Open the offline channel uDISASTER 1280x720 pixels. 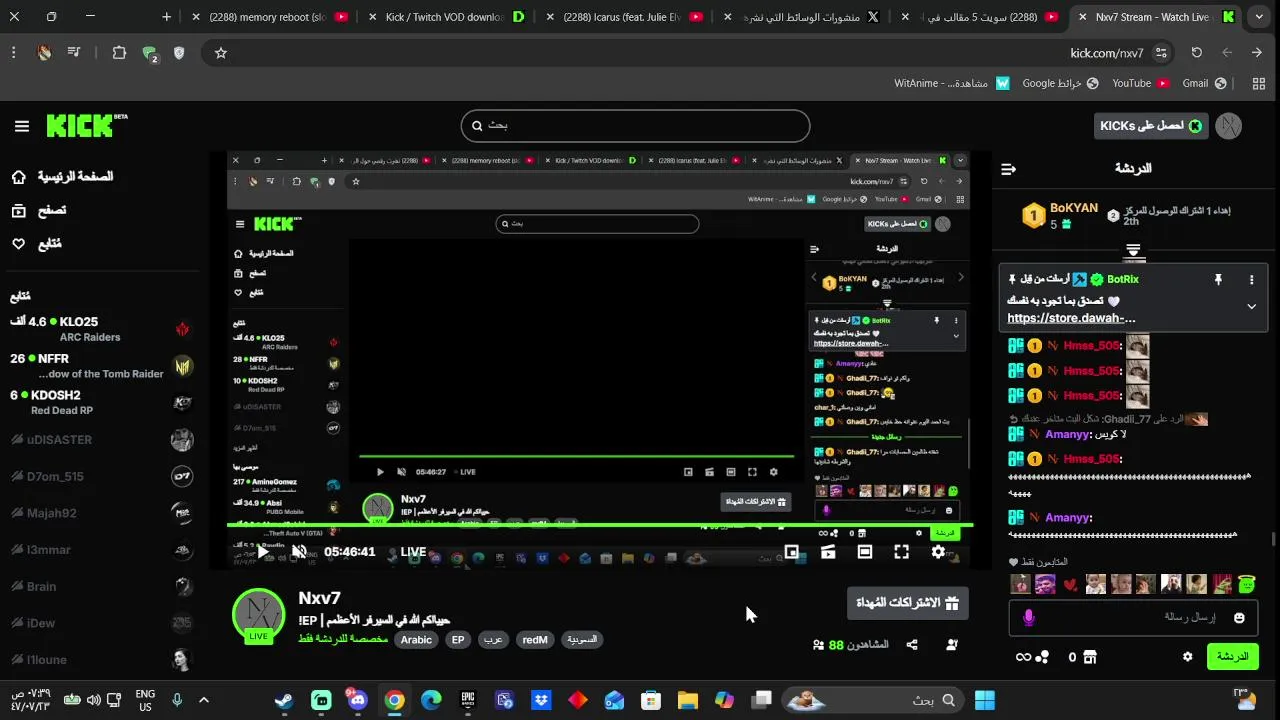click(x=100, y=439)
